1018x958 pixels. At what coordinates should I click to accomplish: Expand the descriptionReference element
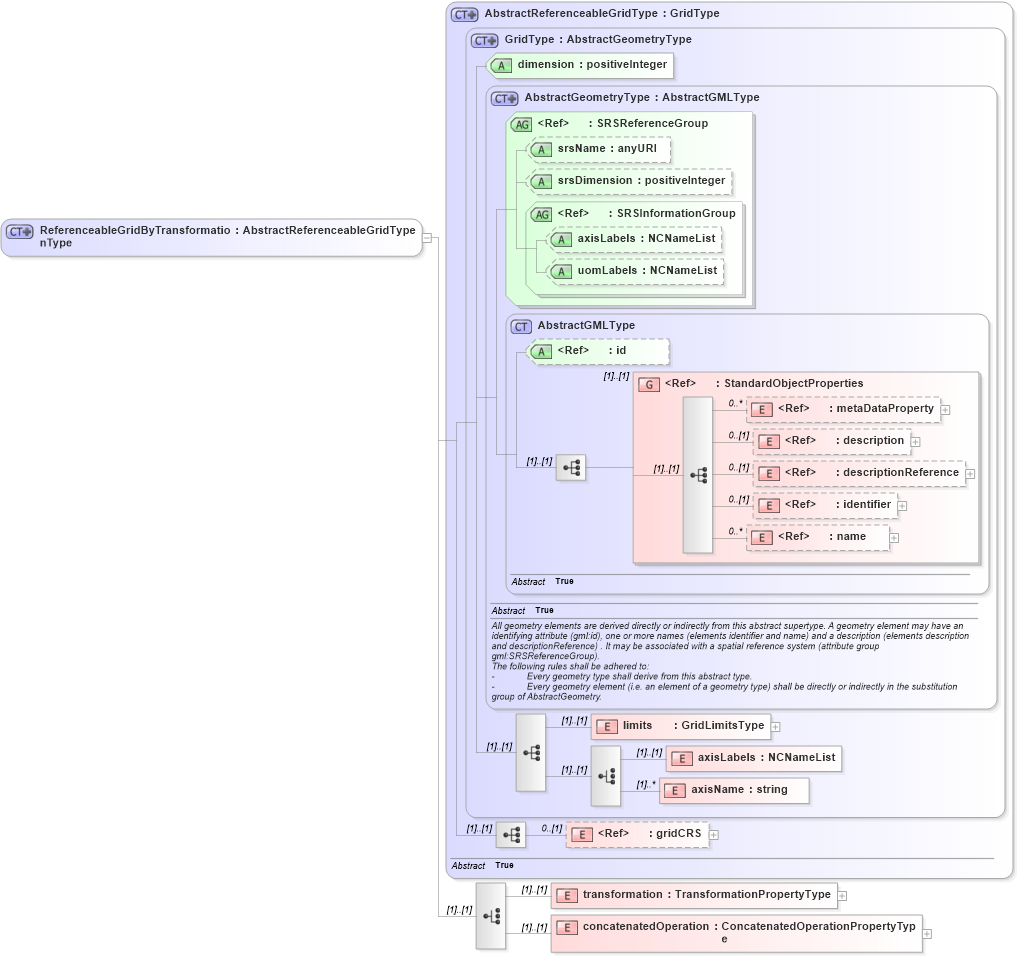pyautogui.click(x=971, y=474)
